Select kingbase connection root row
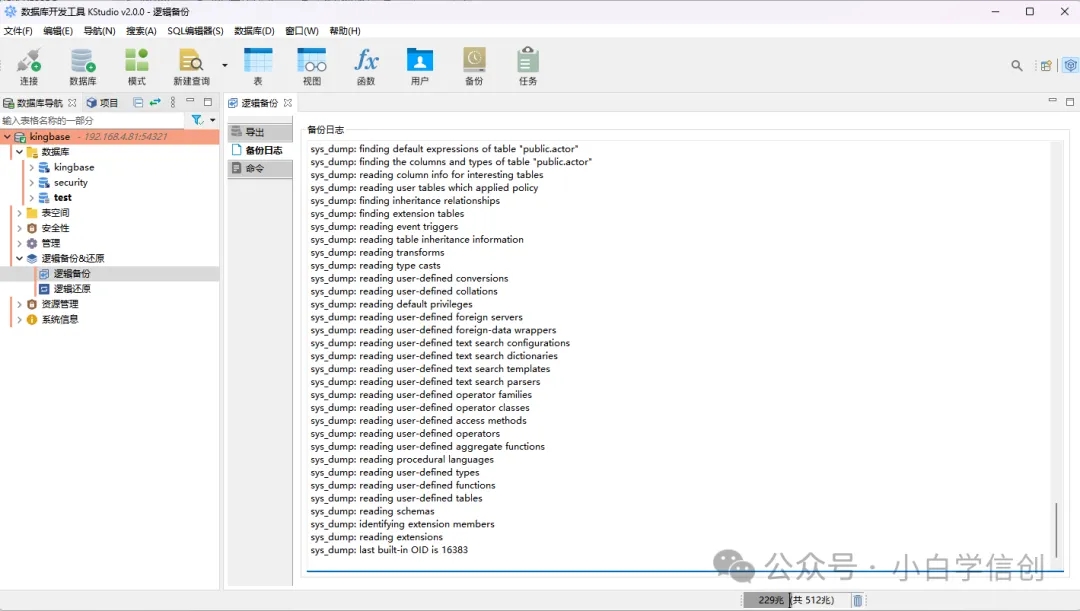Viewport: 1080px width, 611px height. pos(110,136)
